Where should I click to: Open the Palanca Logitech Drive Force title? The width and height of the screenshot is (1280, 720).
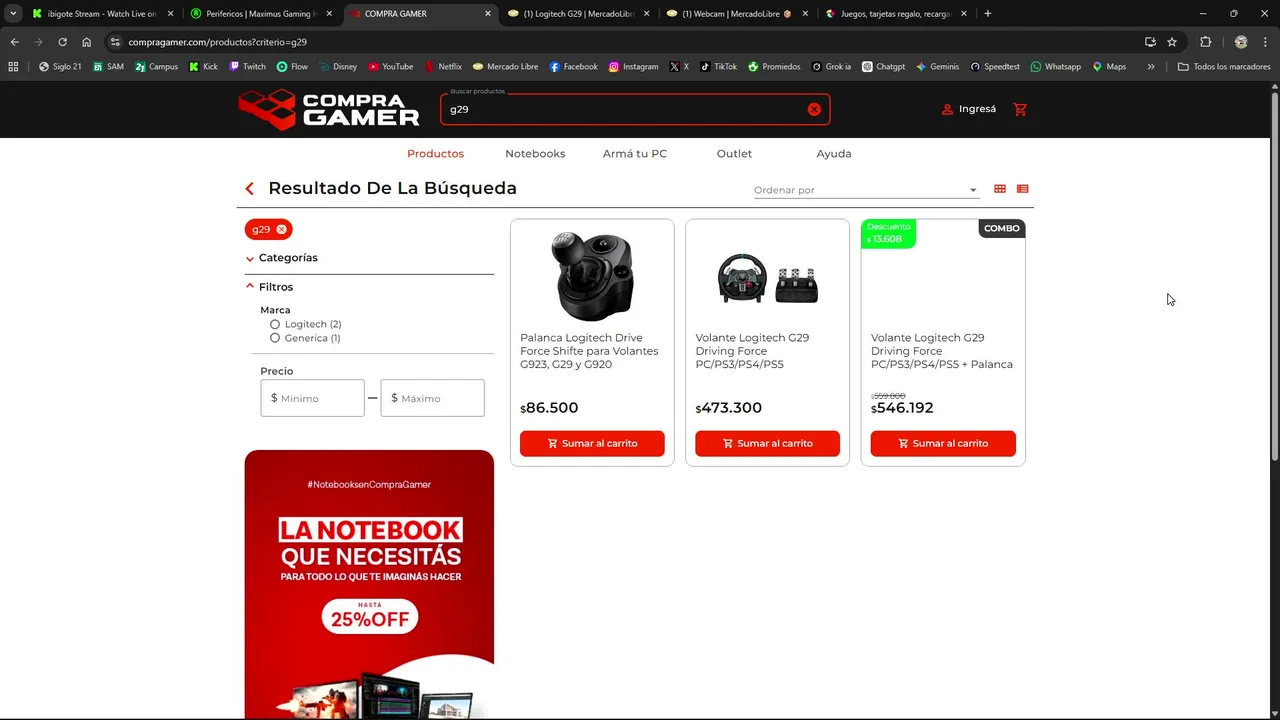click(590, 351)
